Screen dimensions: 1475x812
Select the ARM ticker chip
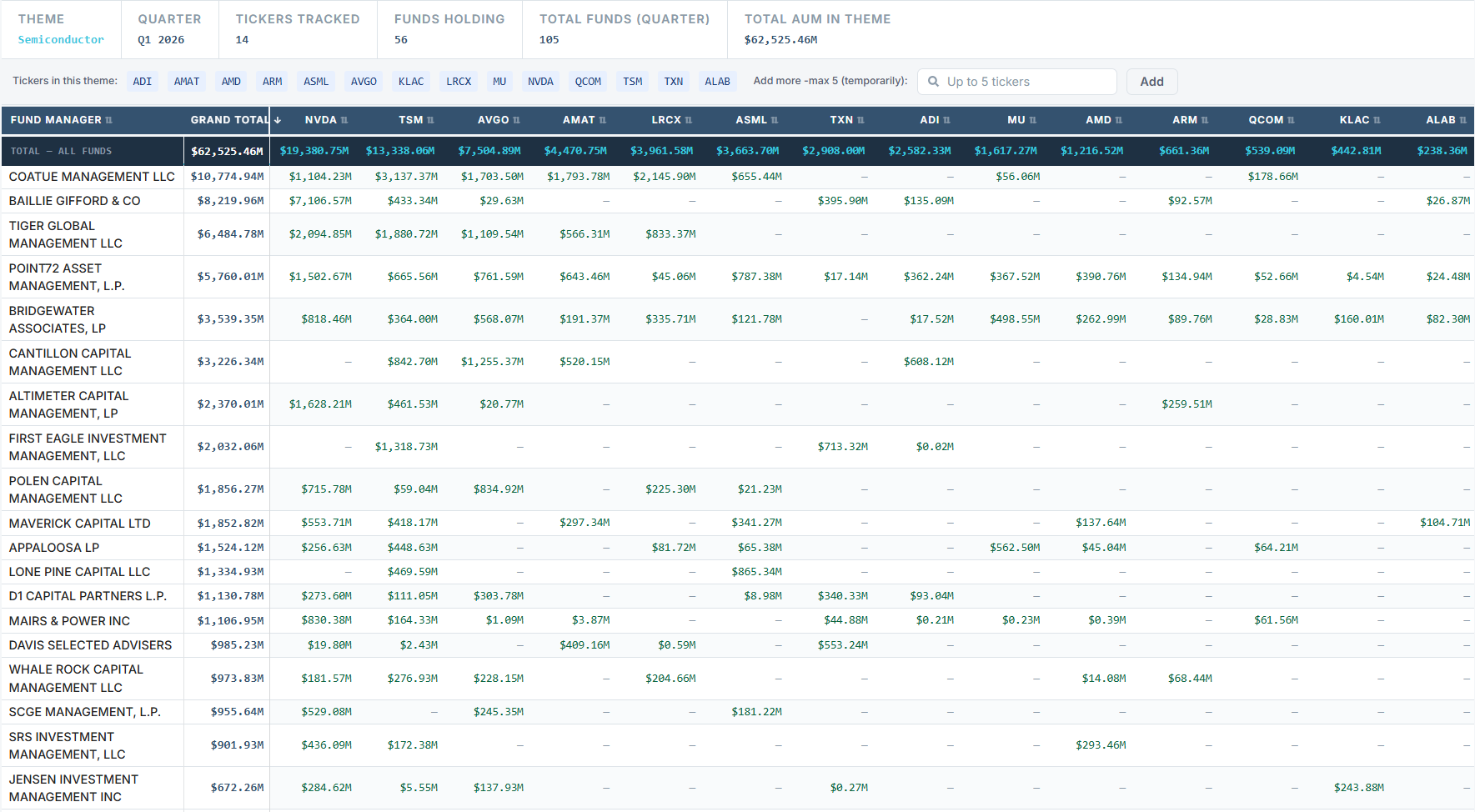click(273, 82)
